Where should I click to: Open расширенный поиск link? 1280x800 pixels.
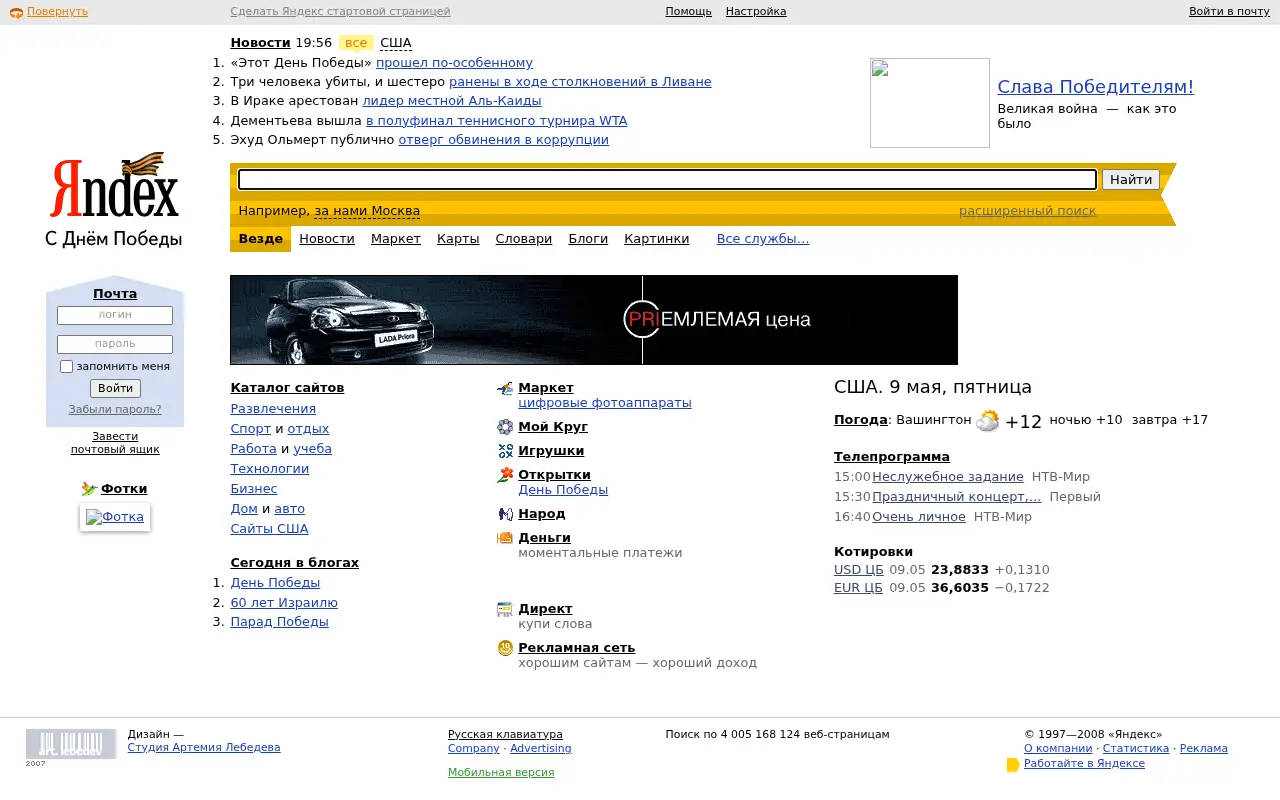click(1027, 211)
